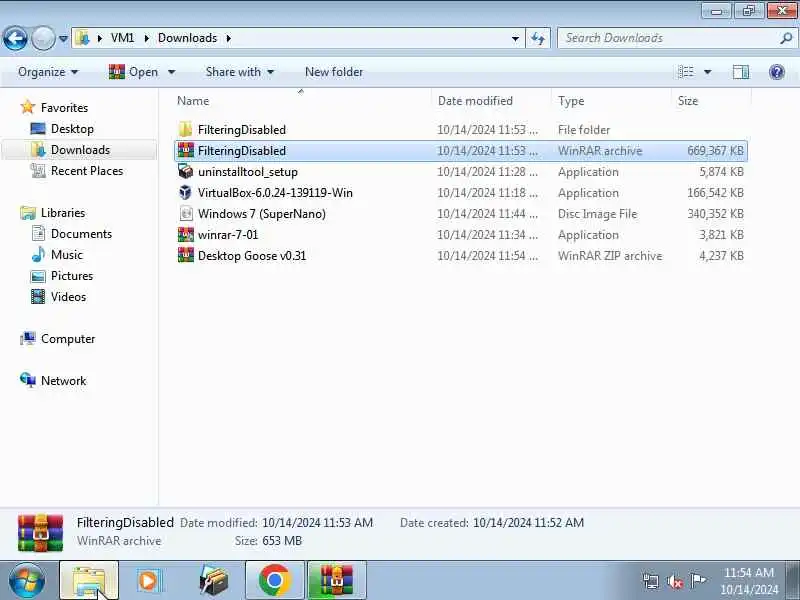Click the large WinRAR icon in details pane
This screenshot has height=600, width=800.
[40, 533]
